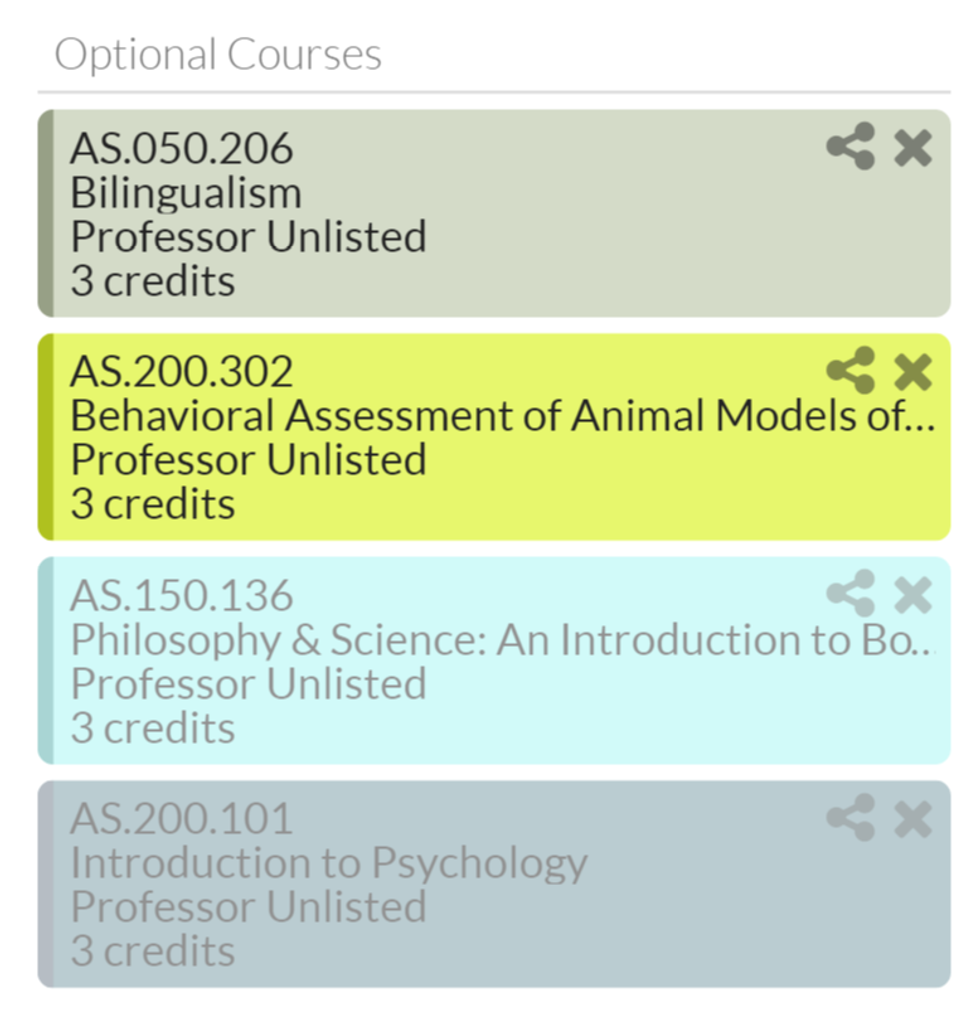
Task: Open Introduction to Psychology course title
Action: click(329, 863)
